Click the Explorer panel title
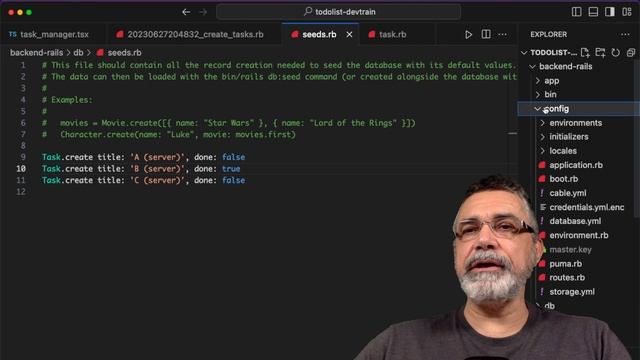 (549, 35)
